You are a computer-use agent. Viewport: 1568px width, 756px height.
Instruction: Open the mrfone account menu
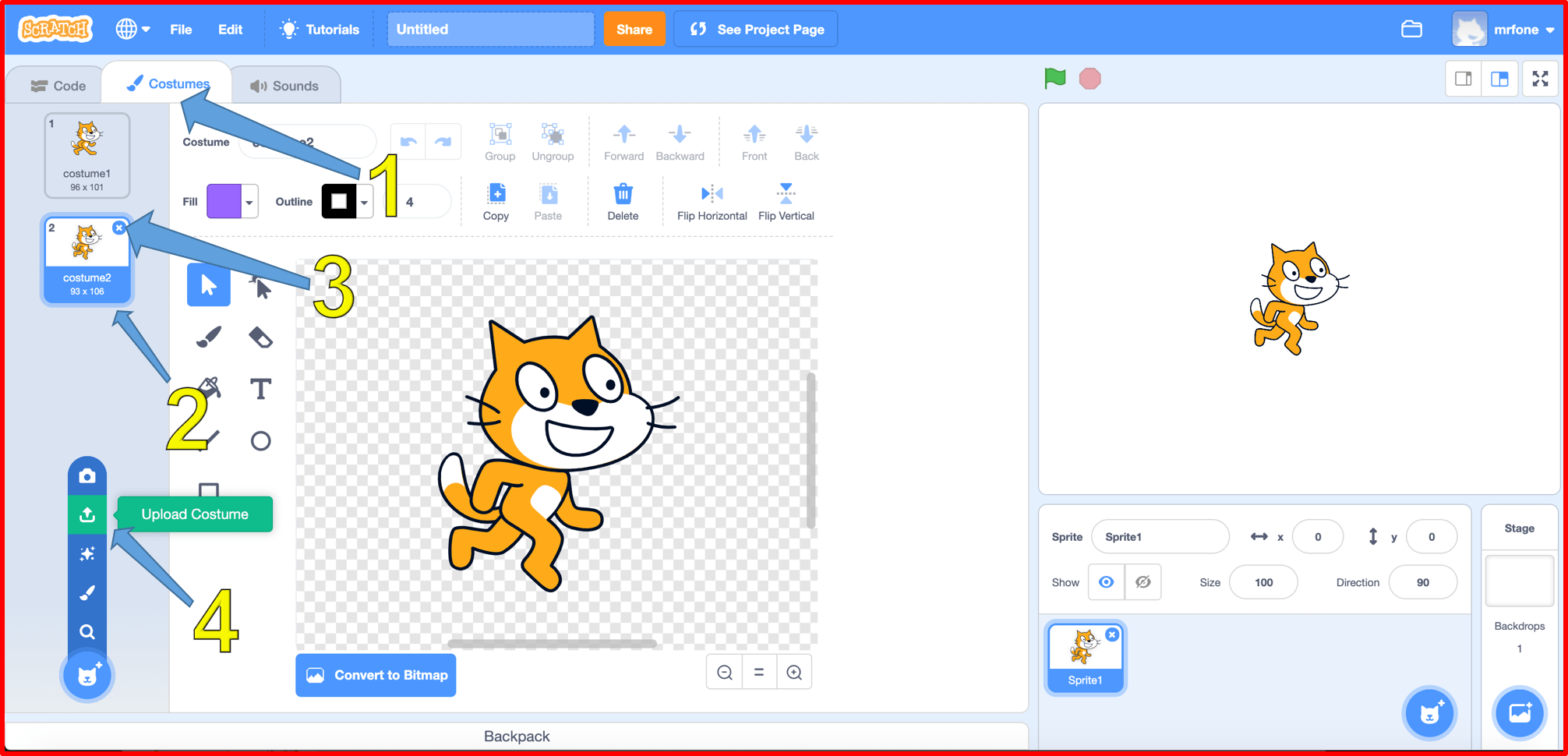(1504, 30)
